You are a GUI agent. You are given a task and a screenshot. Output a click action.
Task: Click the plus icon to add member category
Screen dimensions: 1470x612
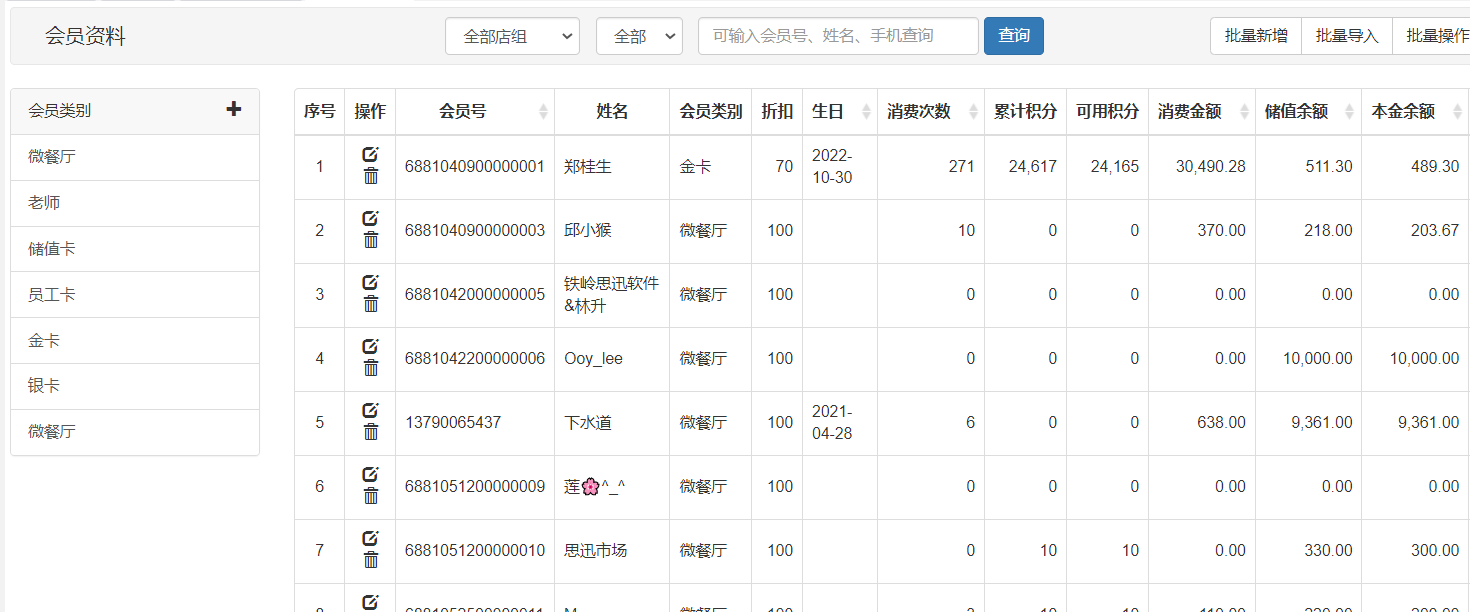pos(234,109)
